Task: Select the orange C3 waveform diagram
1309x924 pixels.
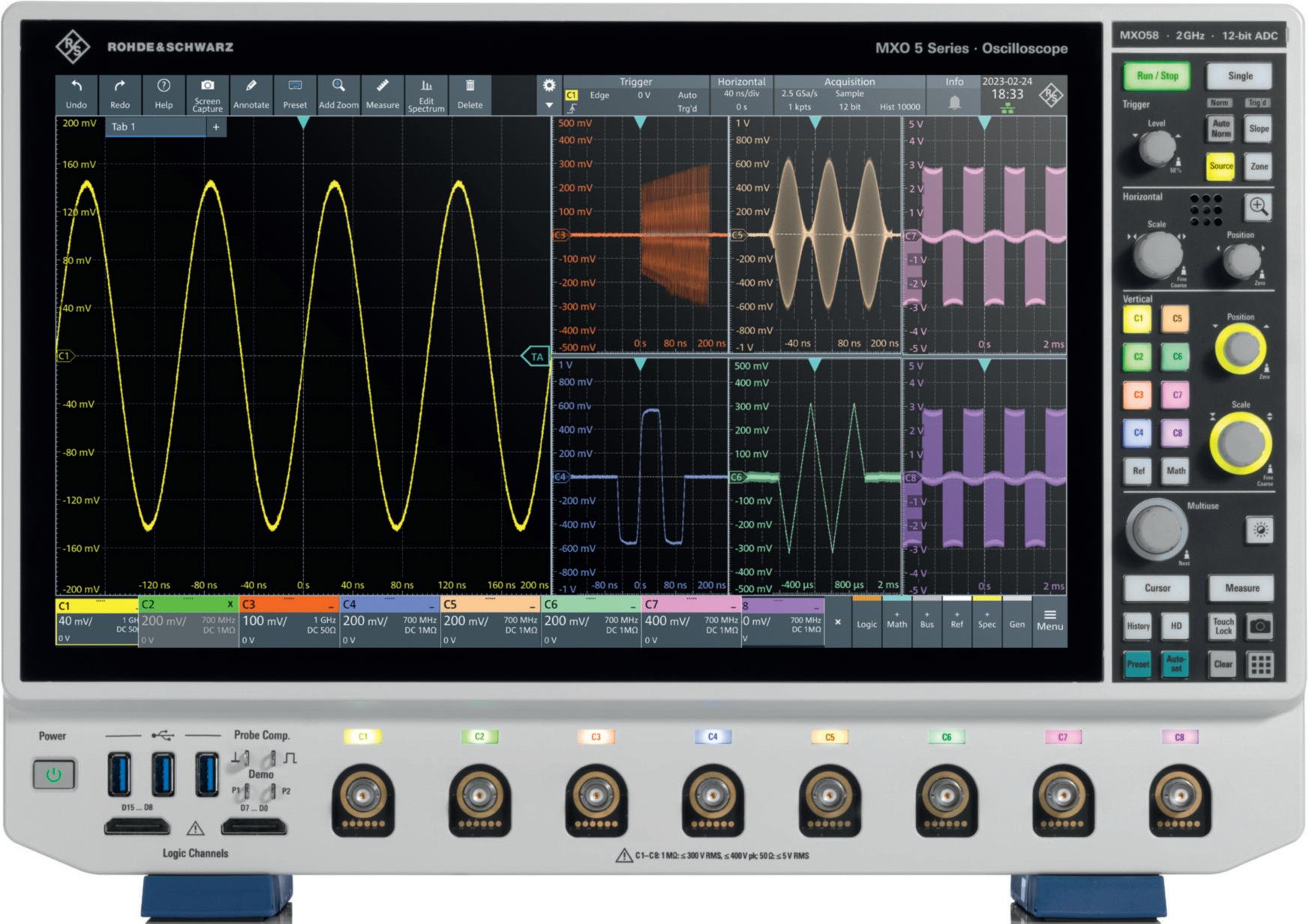Action: tap(640, 235)
